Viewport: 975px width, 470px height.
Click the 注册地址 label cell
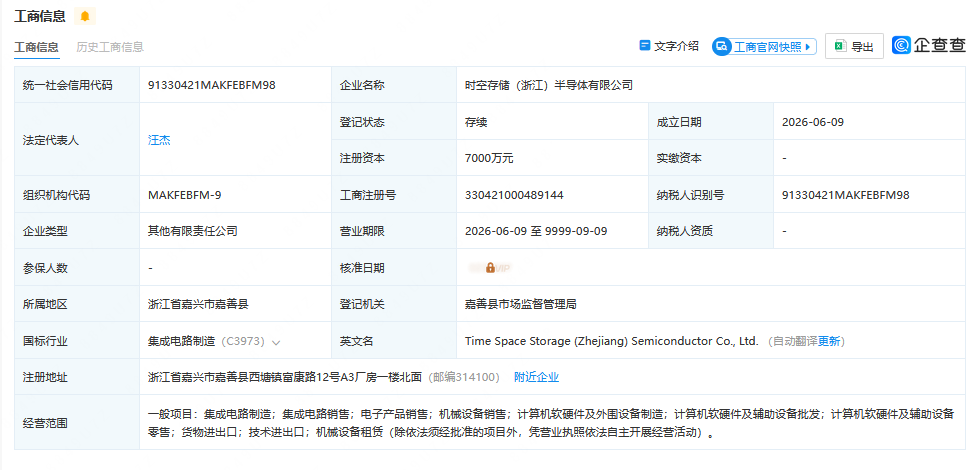(x=77, y=377)
